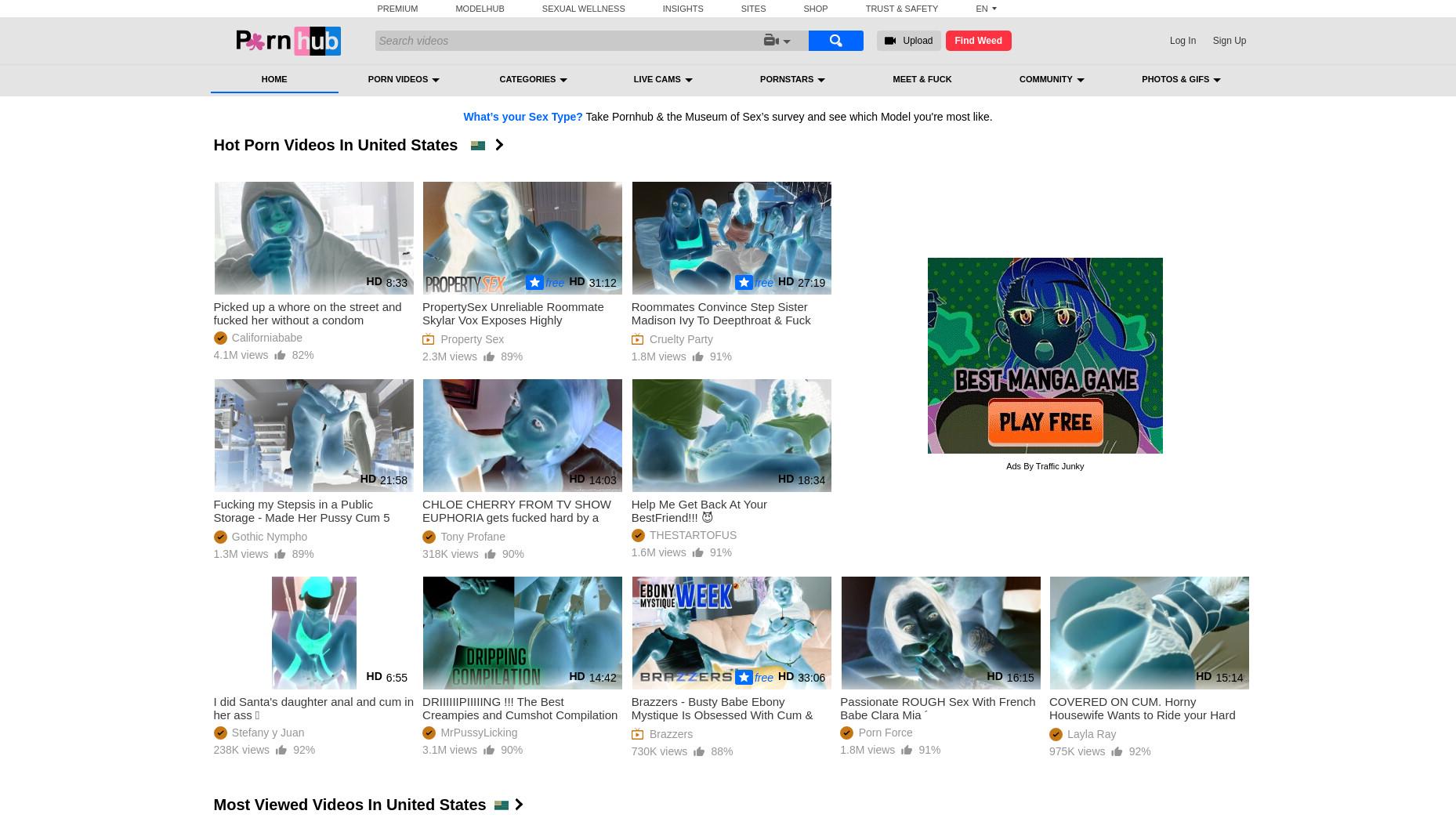
Task: Click channel icon next to Cruelty Party
Action: pyautogui.click(x=638, y=339)
